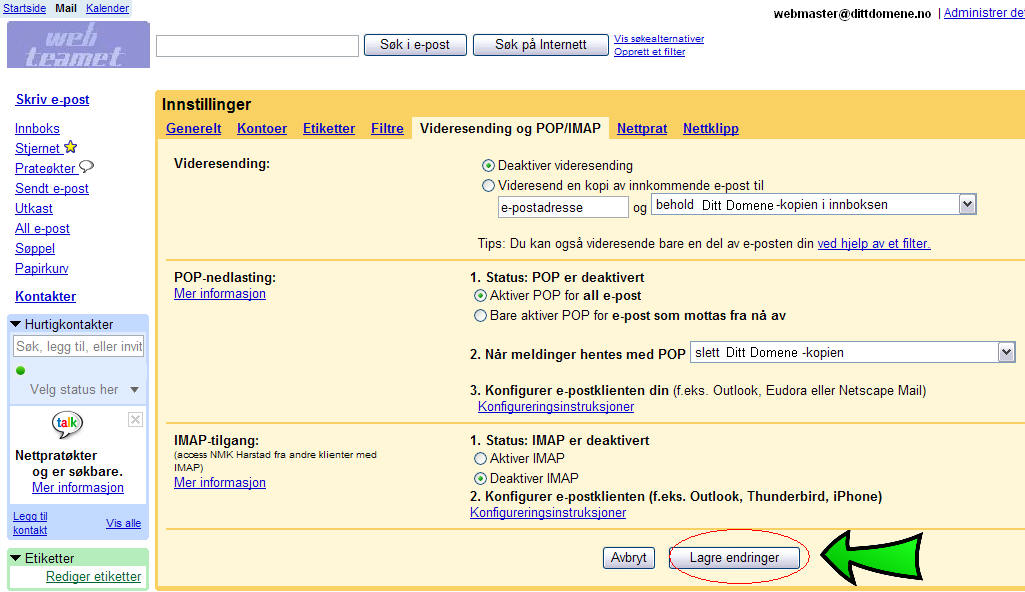Open the Stjernet folder
The width and height of the screenshot is (1025, 592).
37,148
